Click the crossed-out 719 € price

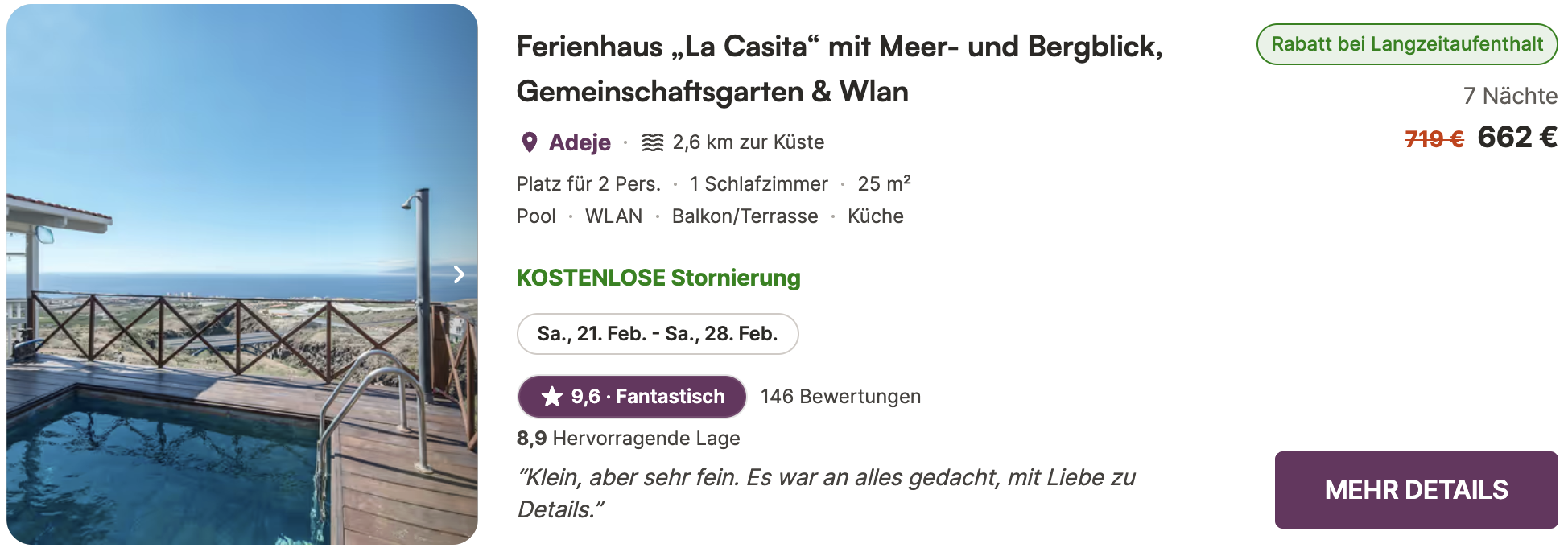(1433, 139)
